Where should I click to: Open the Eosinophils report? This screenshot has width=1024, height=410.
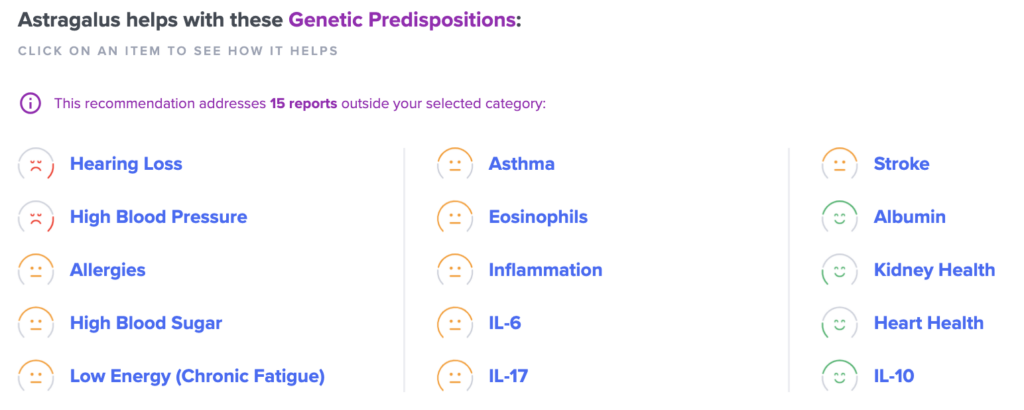(538, 217)
